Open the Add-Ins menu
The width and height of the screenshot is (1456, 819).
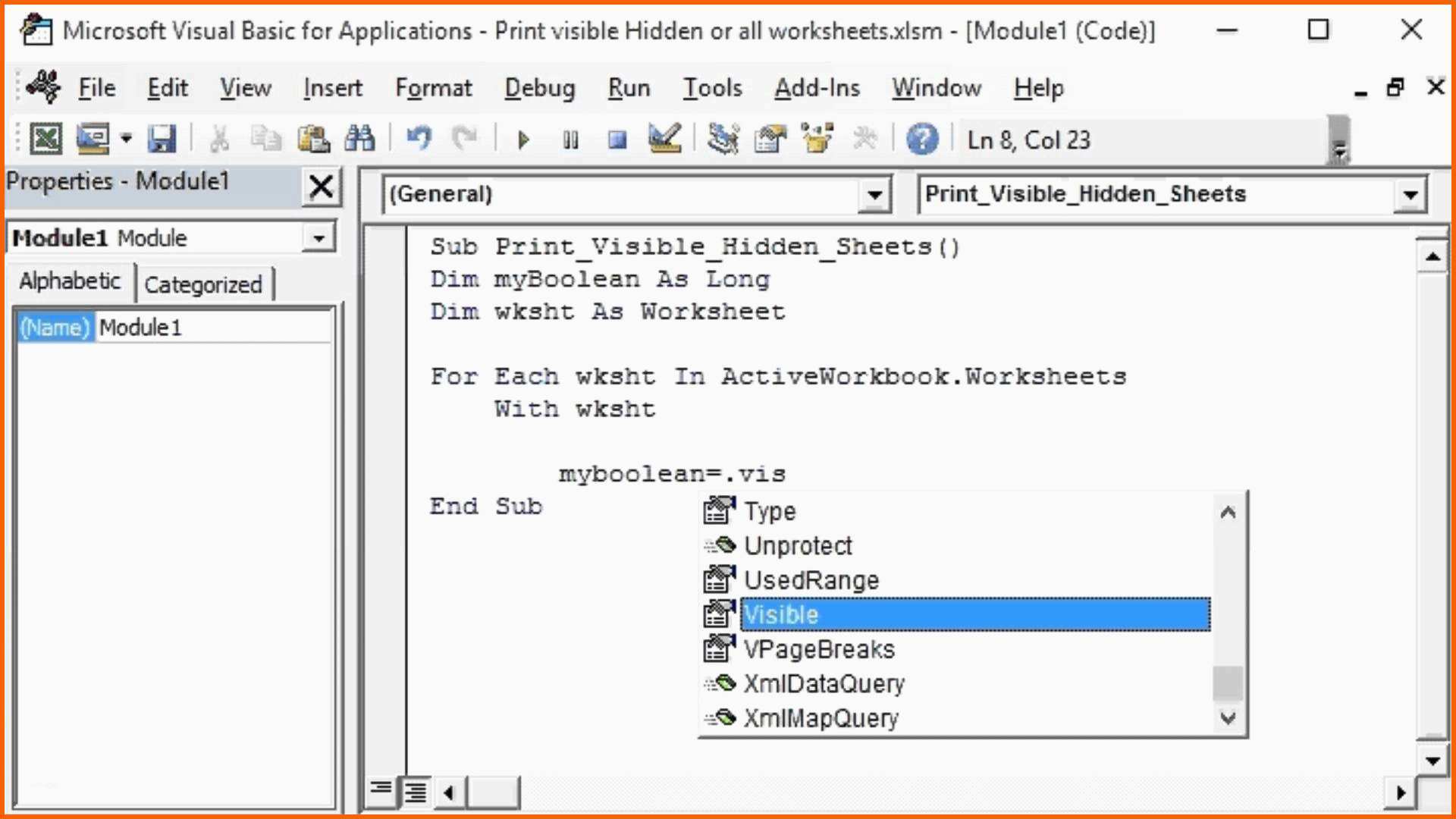click(x=817, y=88)
